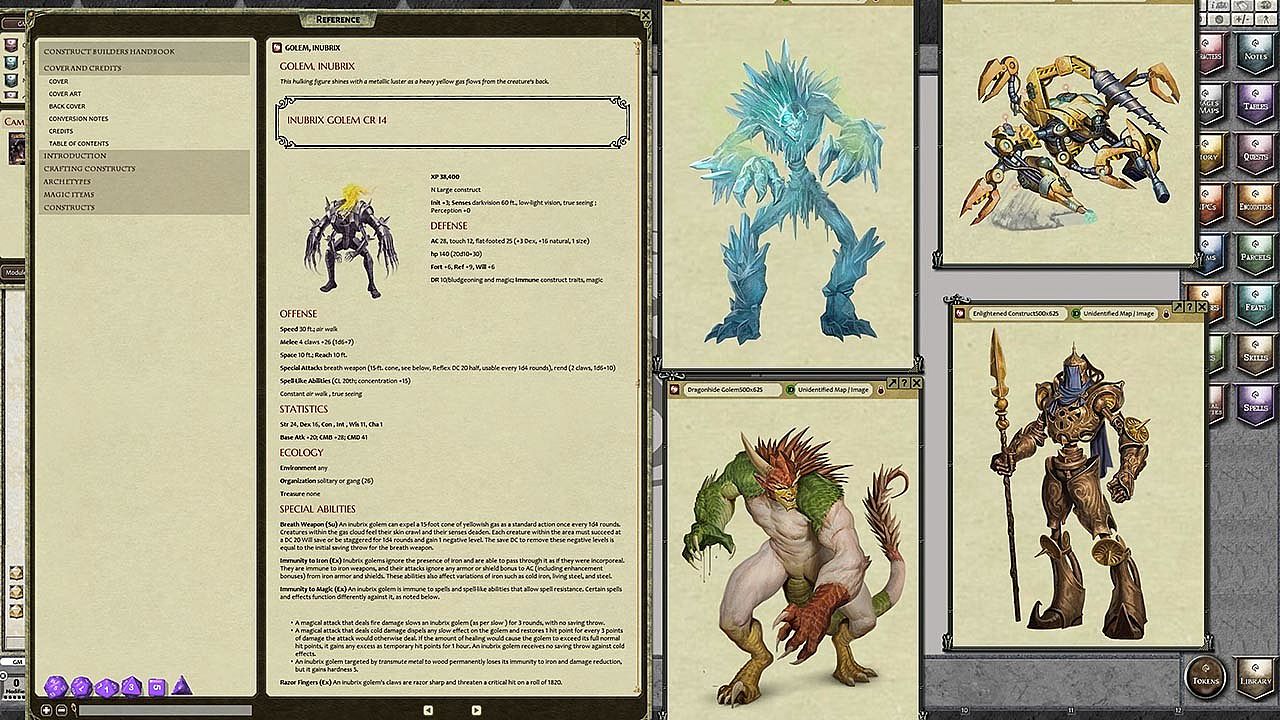Share the Enlightened Construct image via arrow icon
The image size is (1280, 720).
coord(1177,307)
